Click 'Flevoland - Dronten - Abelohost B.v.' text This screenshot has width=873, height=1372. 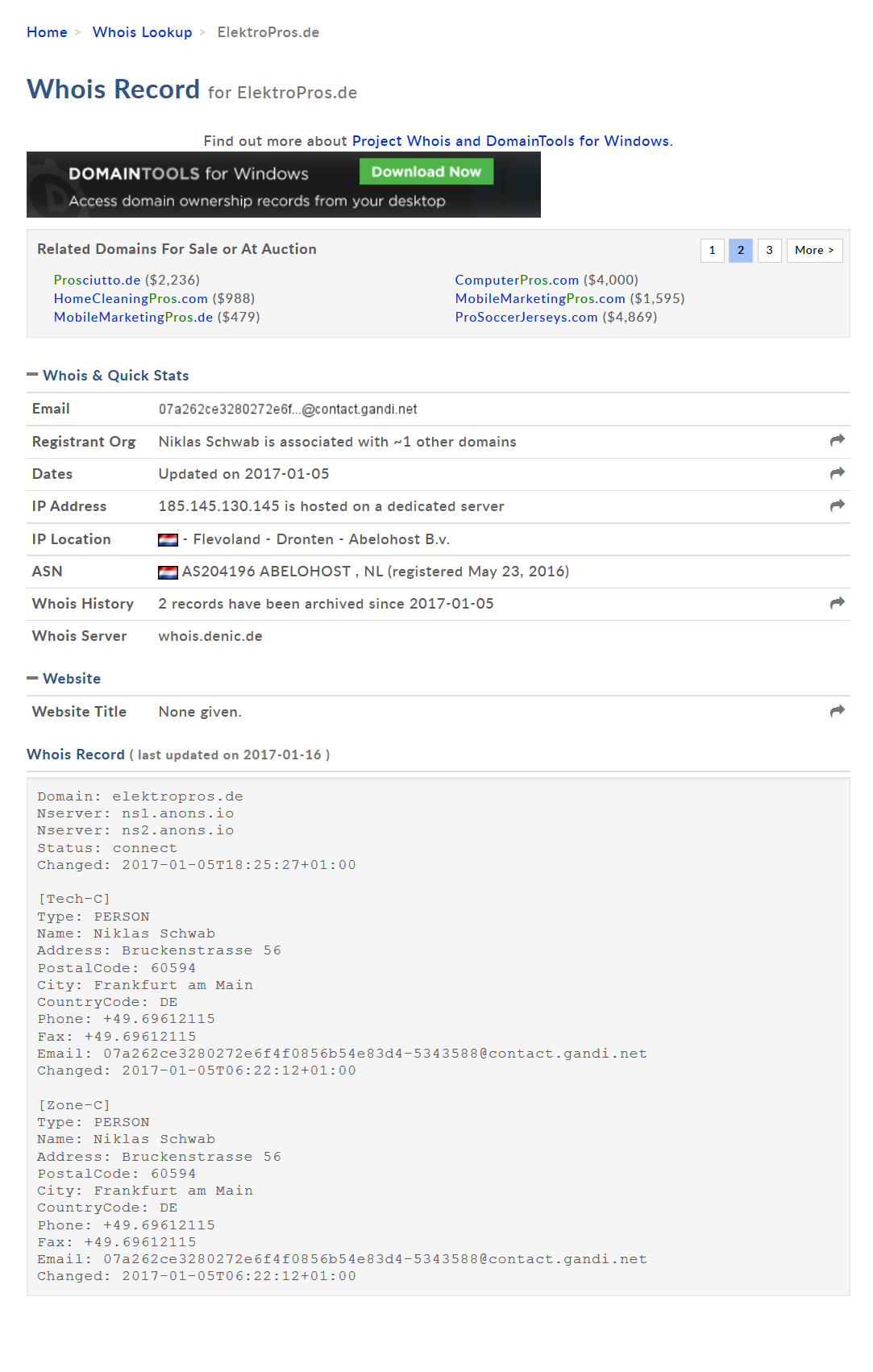pyautogui.click(x=321, y=539)
